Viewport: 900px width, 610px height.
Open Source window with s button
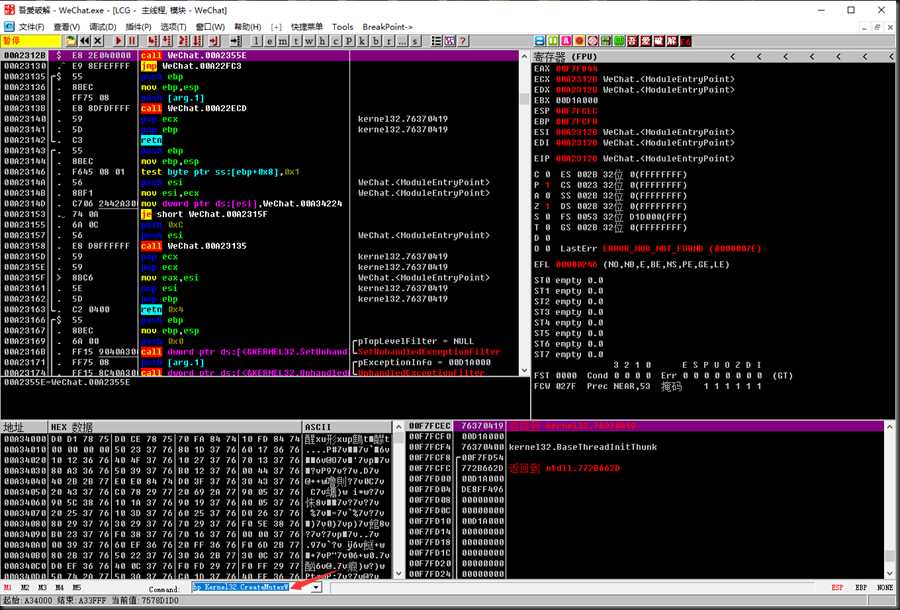(416, 41)
